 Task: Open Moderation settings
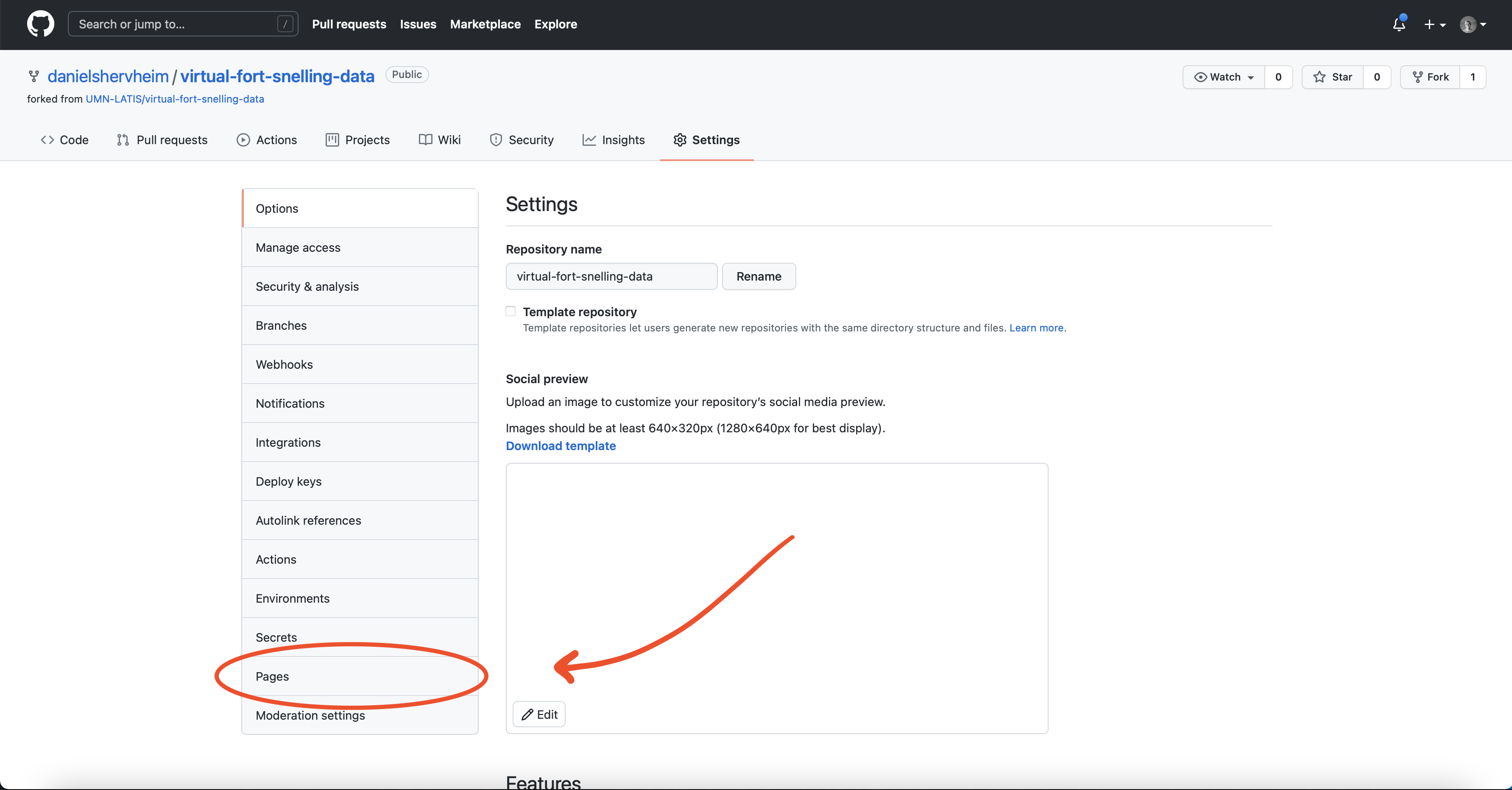click(360, 715)
